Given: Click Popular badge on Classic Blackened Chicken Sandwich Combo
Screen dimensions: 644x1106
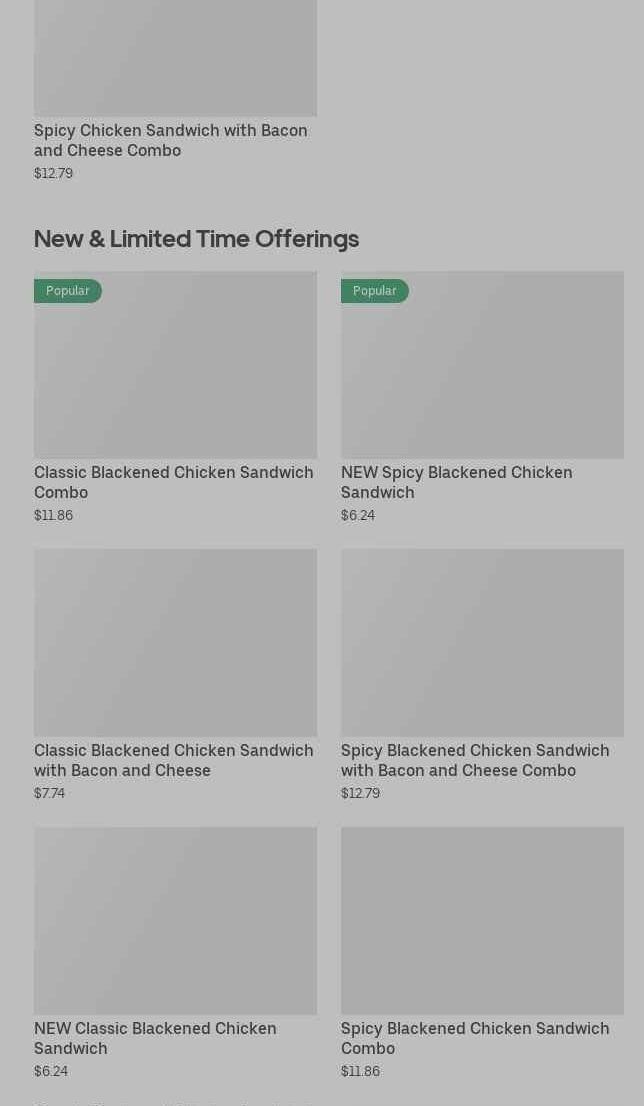Looking at the screenshot, I should tap(68, 291).
